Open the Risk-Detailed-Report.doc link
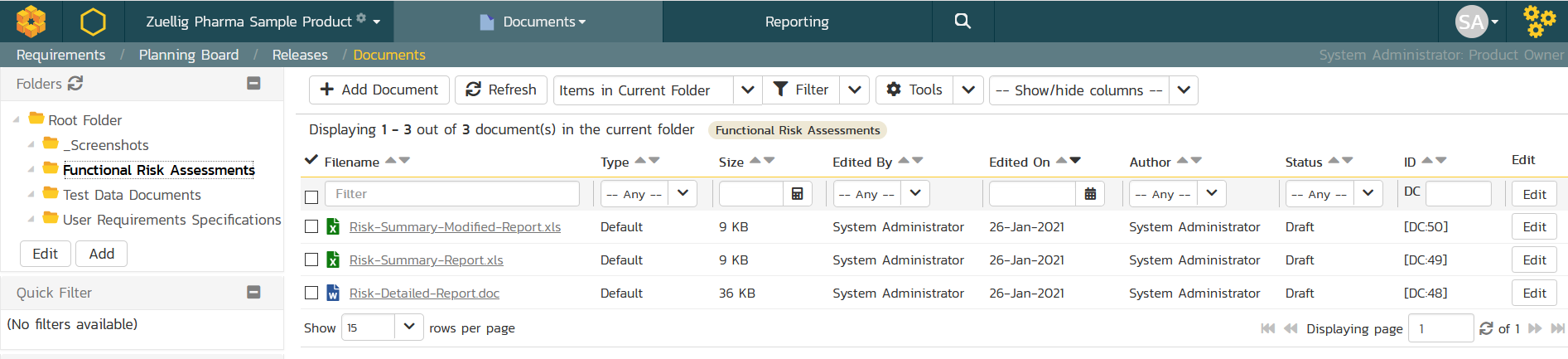The image size is (1568, 359). point(424,294)
